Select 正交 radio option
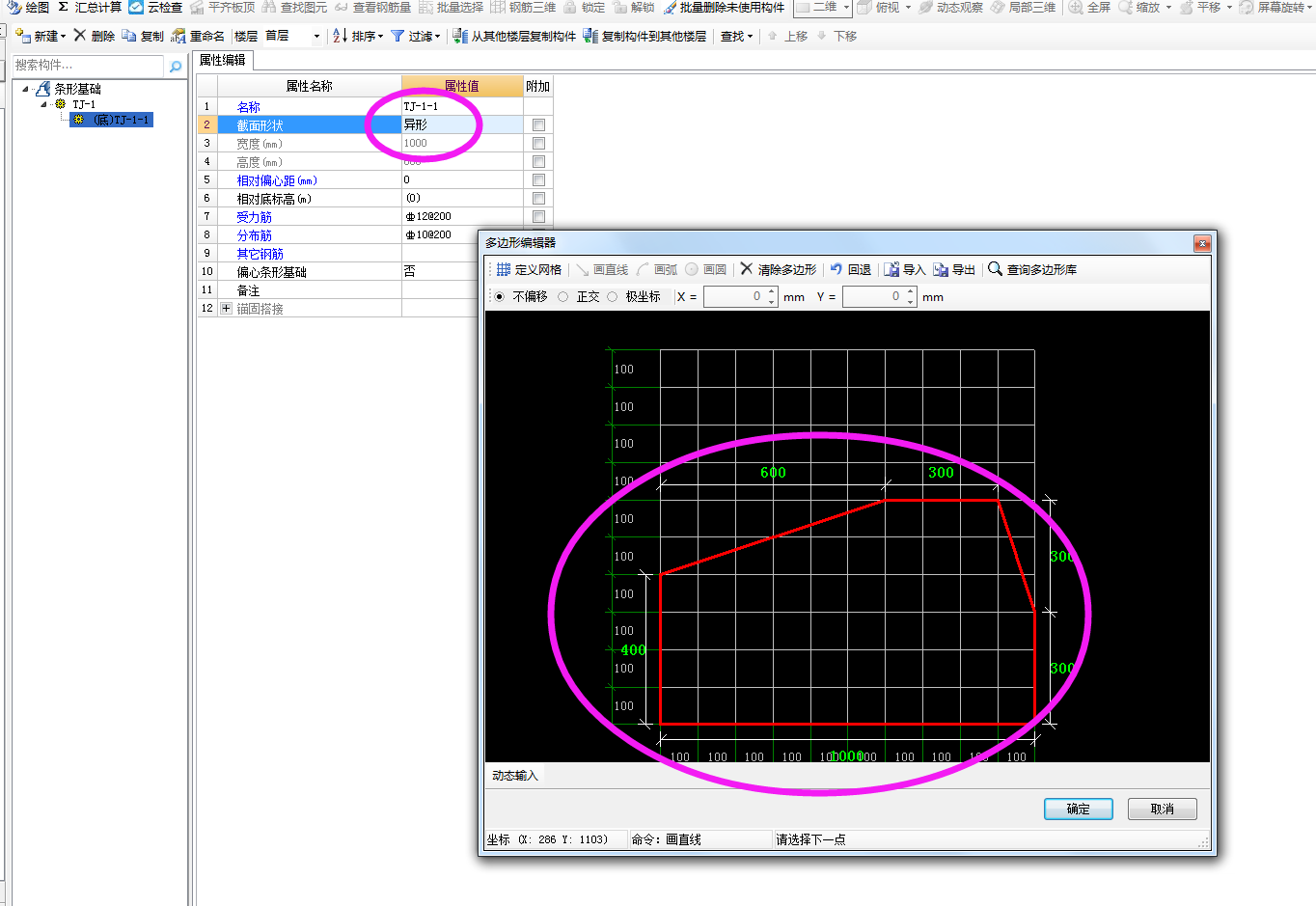 click(563, 296)
